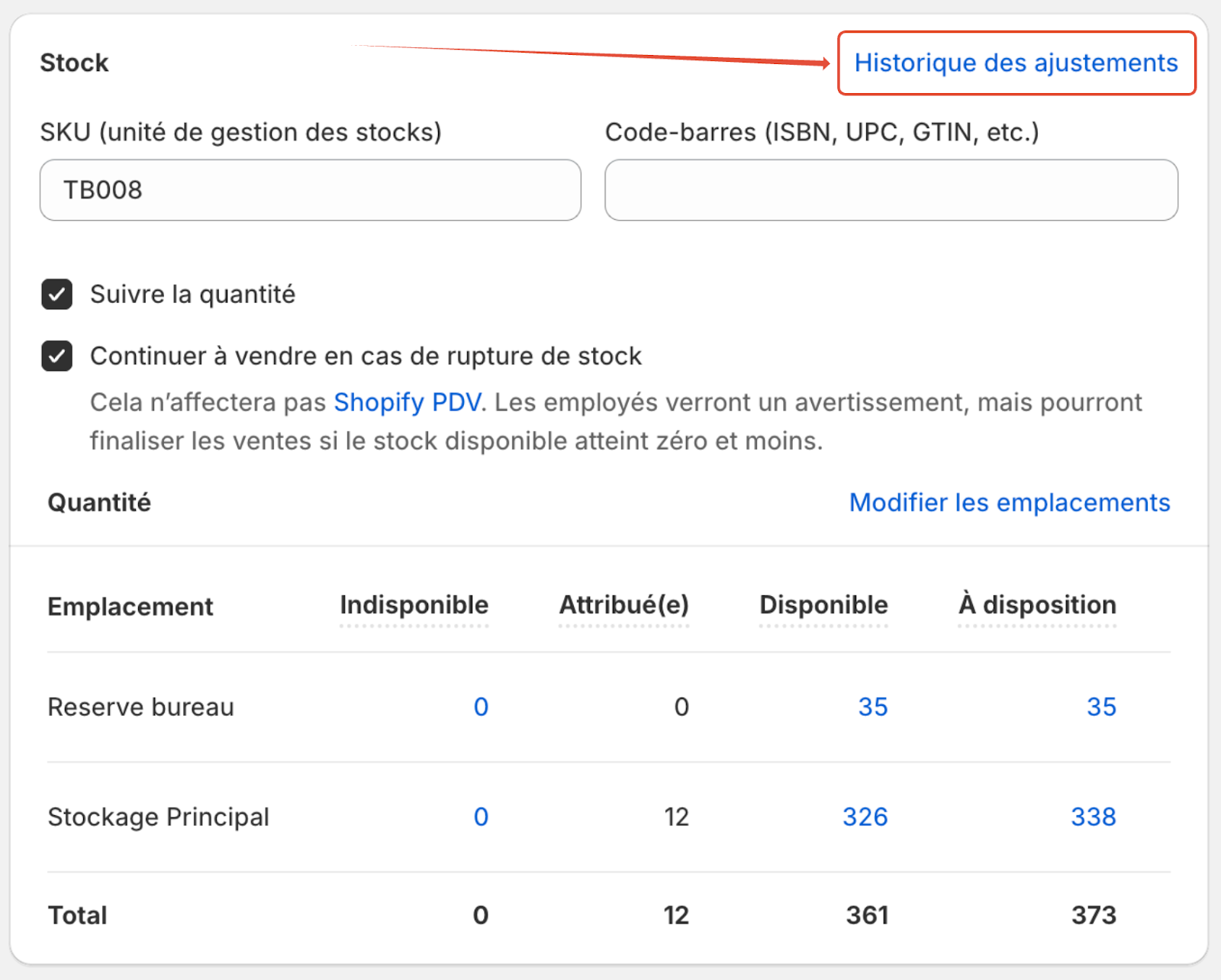1221x980 pixels.
Task: Click the À disposition column header
Action: [1037, 605]
